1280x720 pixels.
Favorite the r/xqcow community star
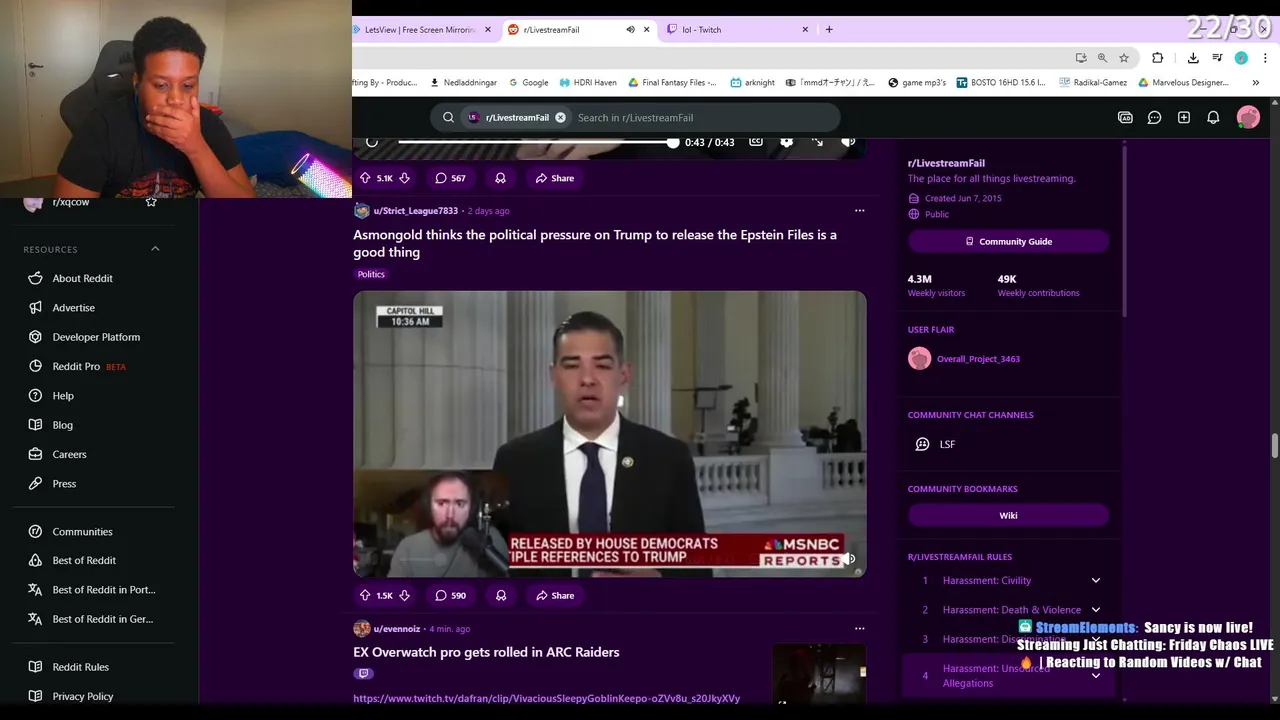pos(151,202)
